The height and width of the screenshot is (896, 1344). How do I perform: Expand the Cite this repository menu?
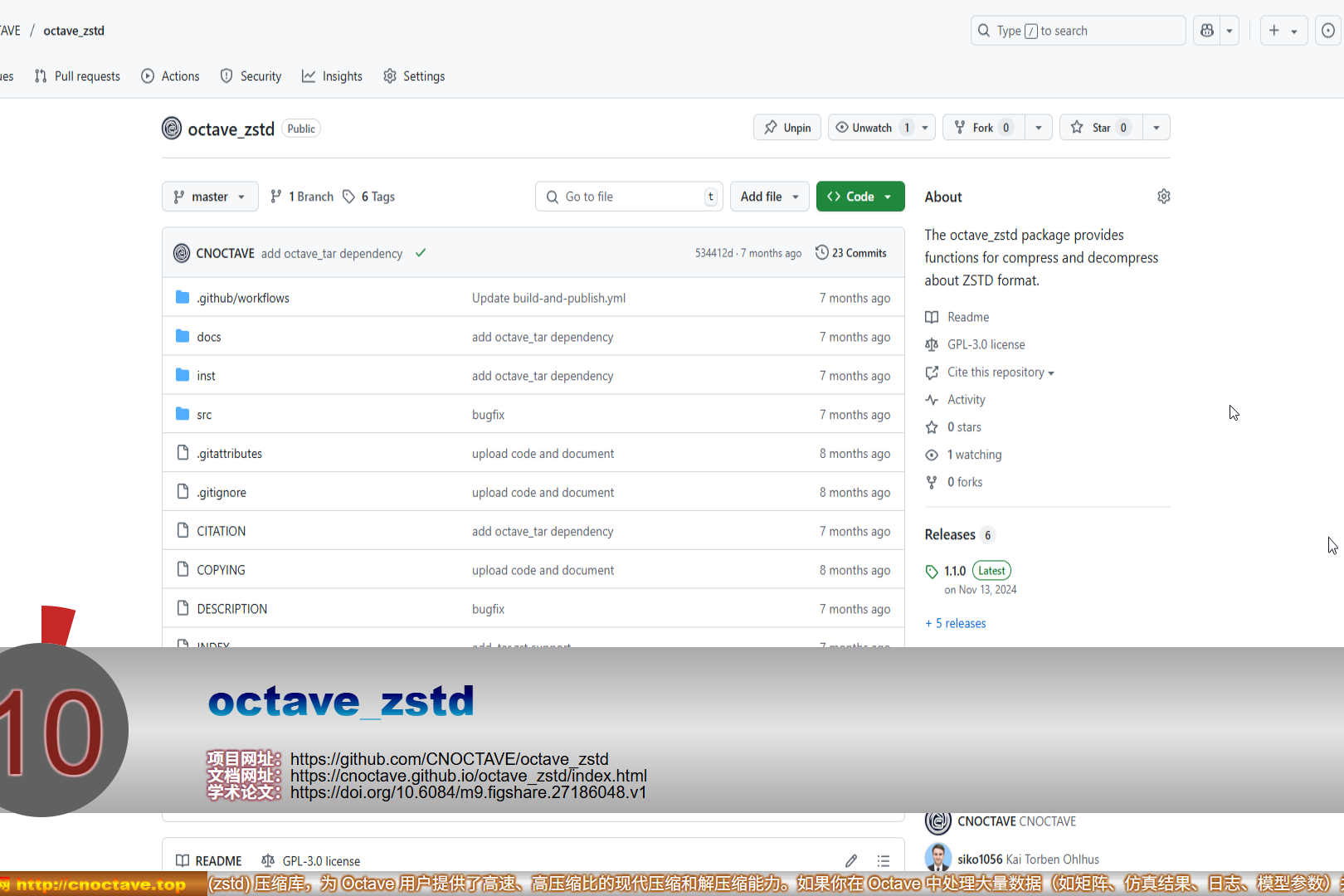point(1000,373)
